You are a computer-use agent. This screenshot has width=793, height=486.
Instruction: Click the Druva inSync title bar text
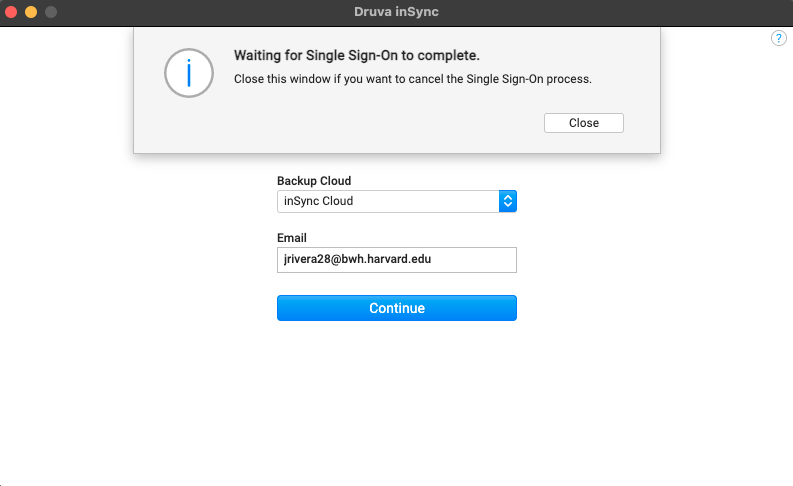click(396, 12)
